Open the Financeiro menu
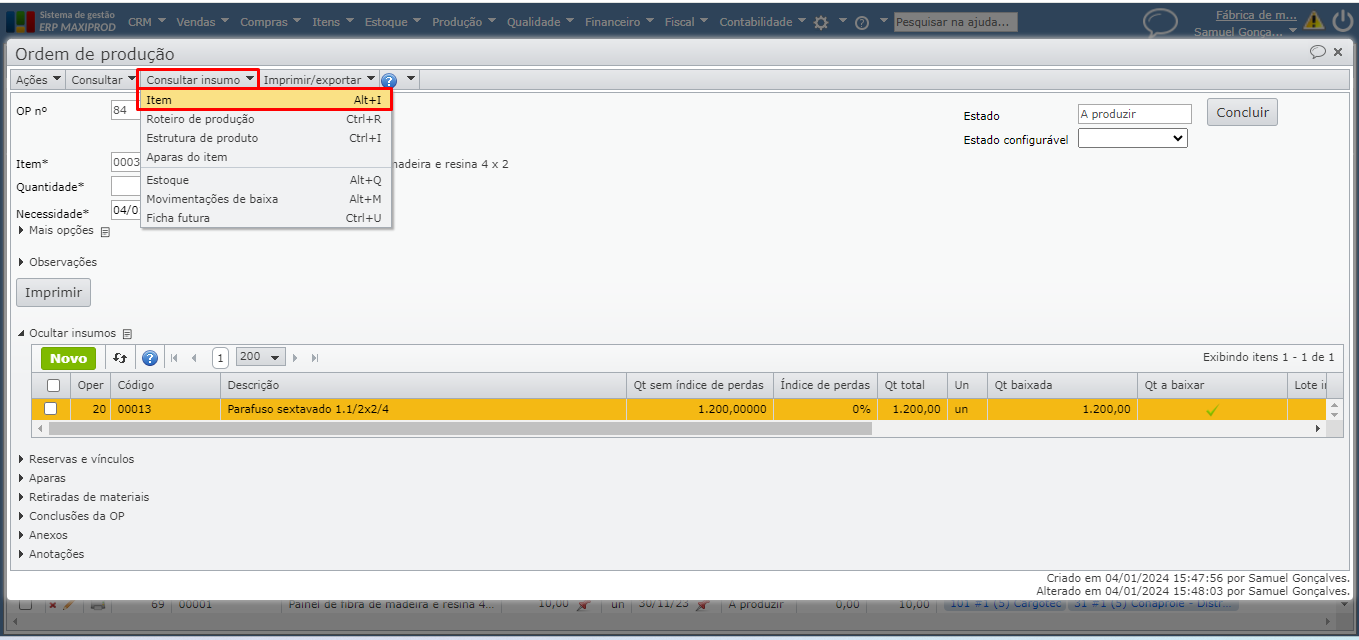Screen dimensions: 1359x640 pos(620,22)
